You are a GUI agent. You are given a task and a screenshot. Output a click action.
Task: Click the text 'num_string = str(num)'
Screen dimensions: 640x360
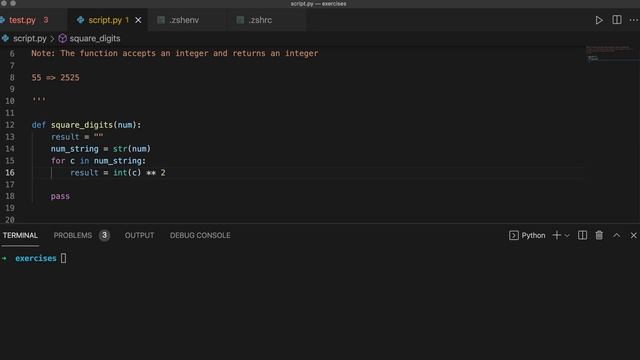click(101, 149)
